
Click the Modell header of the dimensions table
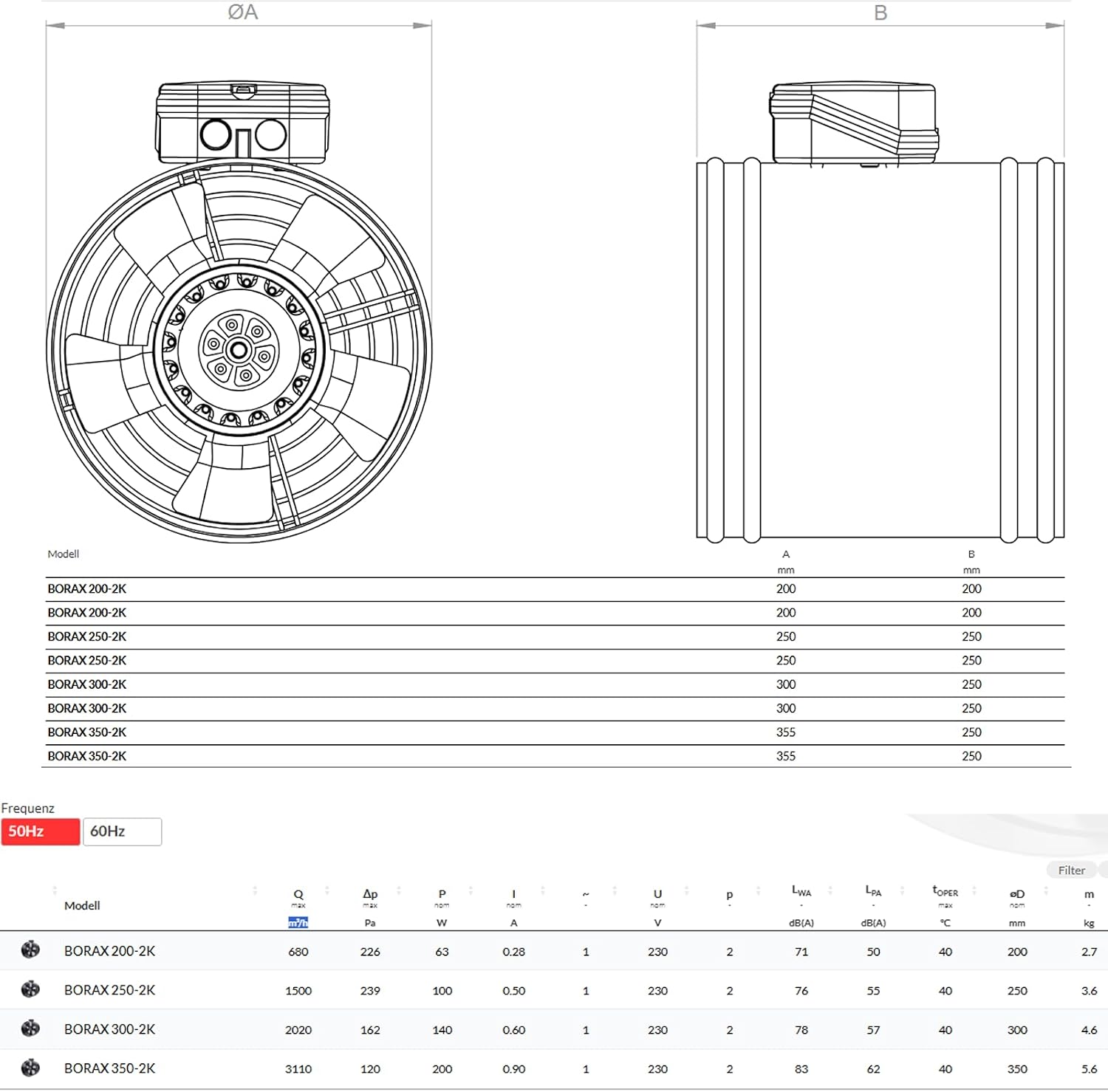(63, 554)
